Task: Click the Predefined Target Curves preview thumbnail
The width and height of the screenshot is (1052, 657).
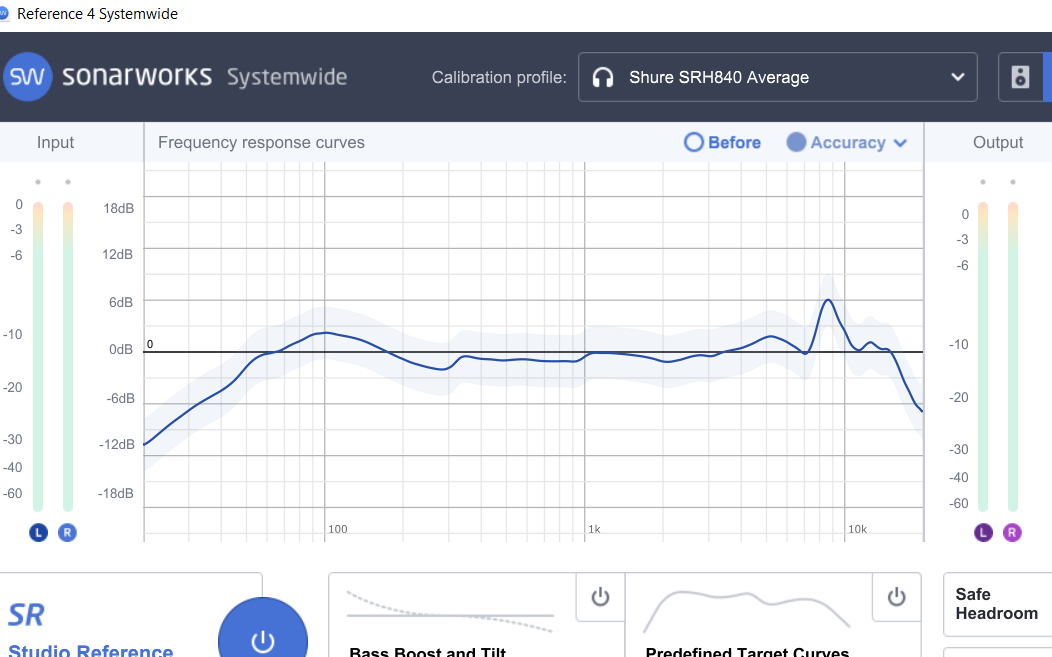Action: pos(746,611)
